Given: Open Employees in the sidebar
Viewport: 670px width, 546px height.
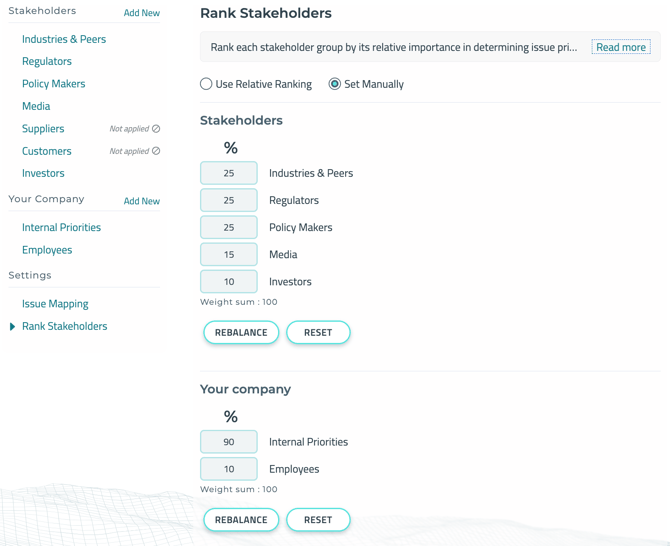Looking at the screenshot, I should 47,250.
